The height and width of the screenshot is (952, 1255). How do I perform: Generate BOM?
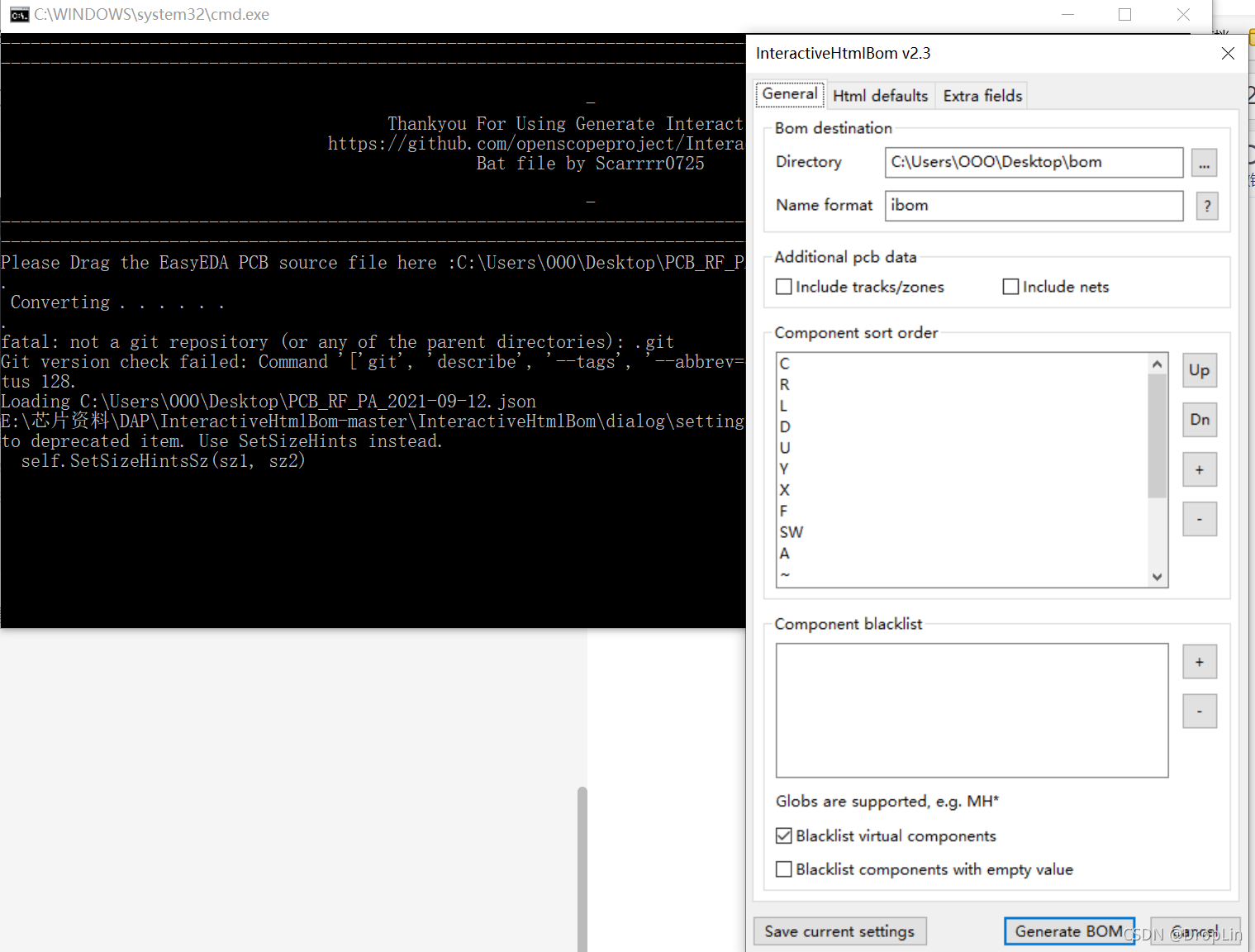click(1069, 931)
